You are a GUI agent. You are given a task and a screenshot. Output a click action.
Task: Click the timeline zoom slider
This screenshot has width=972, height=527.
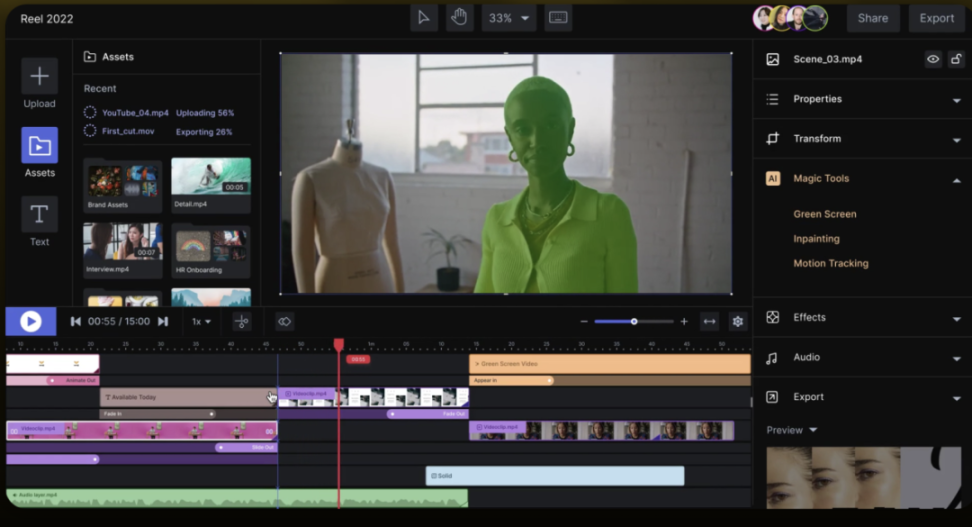tap(633, 322)
